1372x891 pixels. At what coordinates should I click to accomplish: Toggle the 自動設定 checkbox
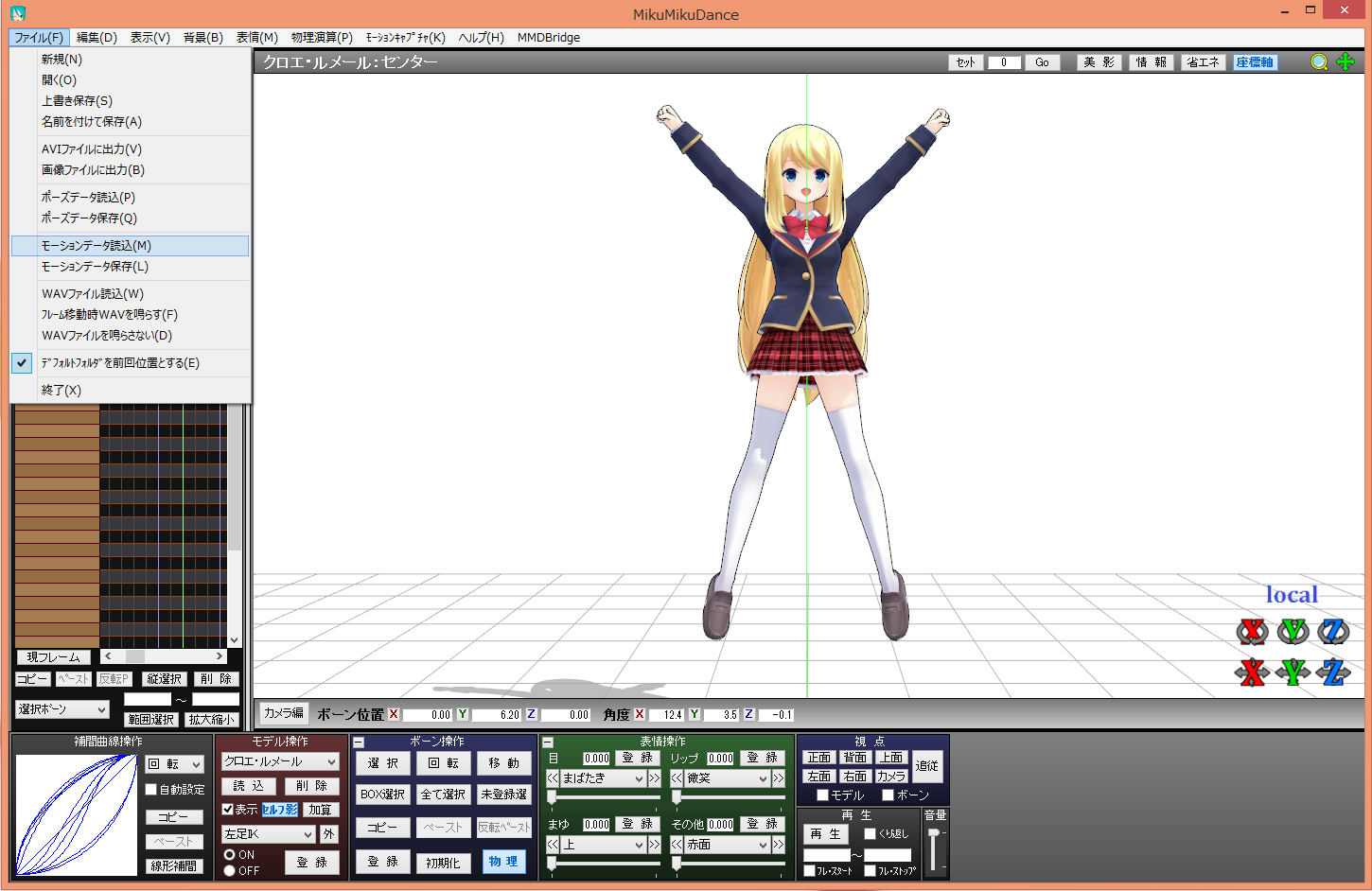151,789
